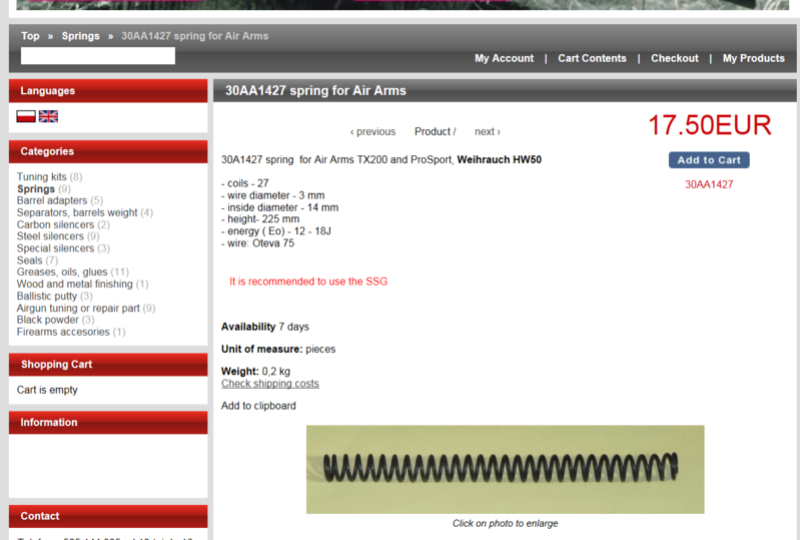Open Cart Contents page
800x540 pixels.
pyautogui.click(x=592, y=58)
